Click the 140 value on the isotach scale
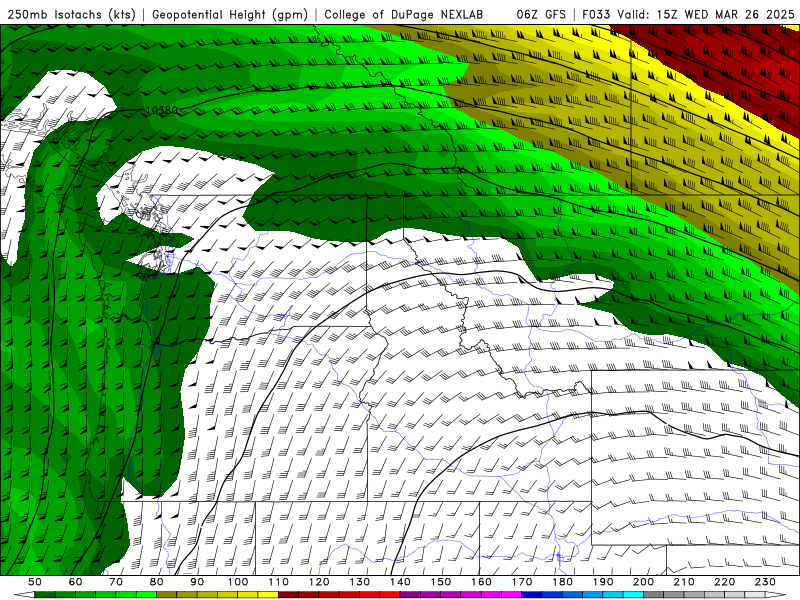Screen dimensions: 800x600 tap(400, 582)
